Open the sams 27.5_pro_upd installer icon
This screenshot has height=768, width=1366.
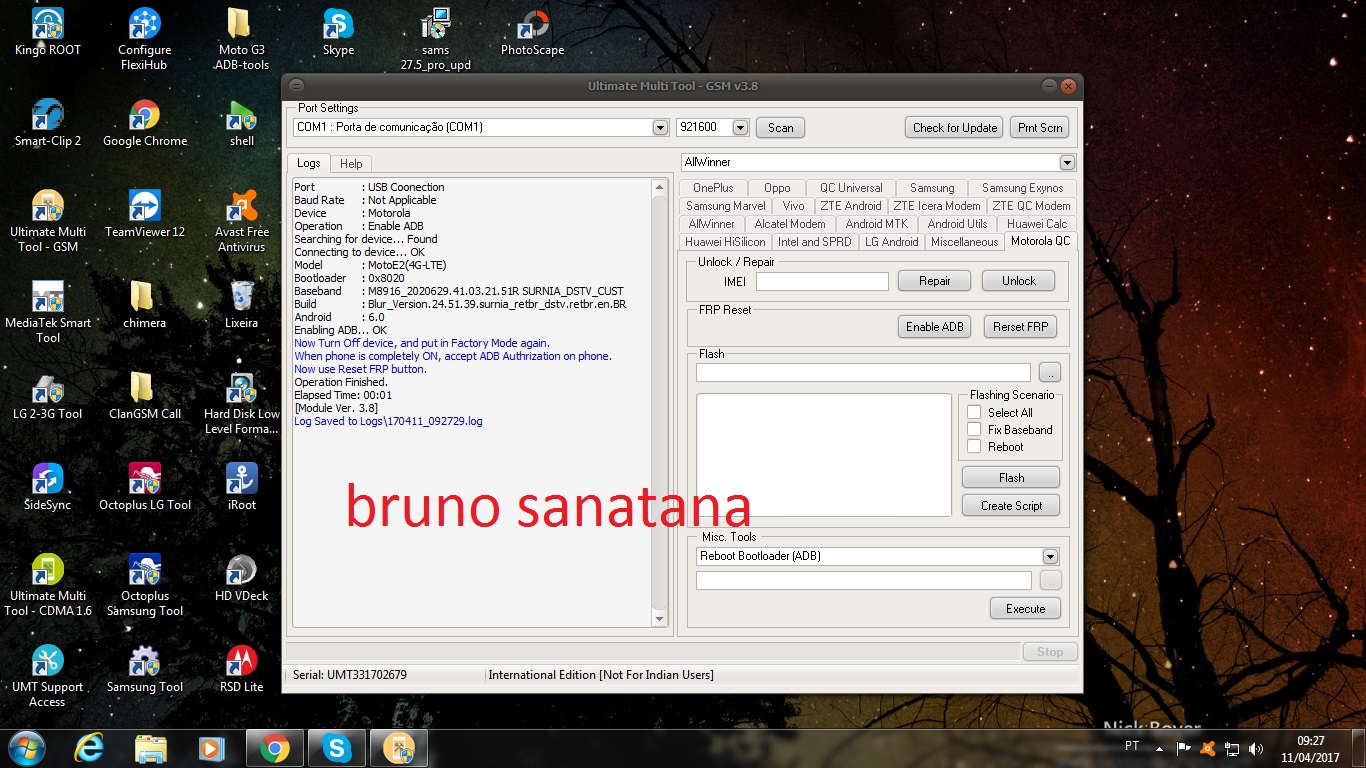pos(435,40)
